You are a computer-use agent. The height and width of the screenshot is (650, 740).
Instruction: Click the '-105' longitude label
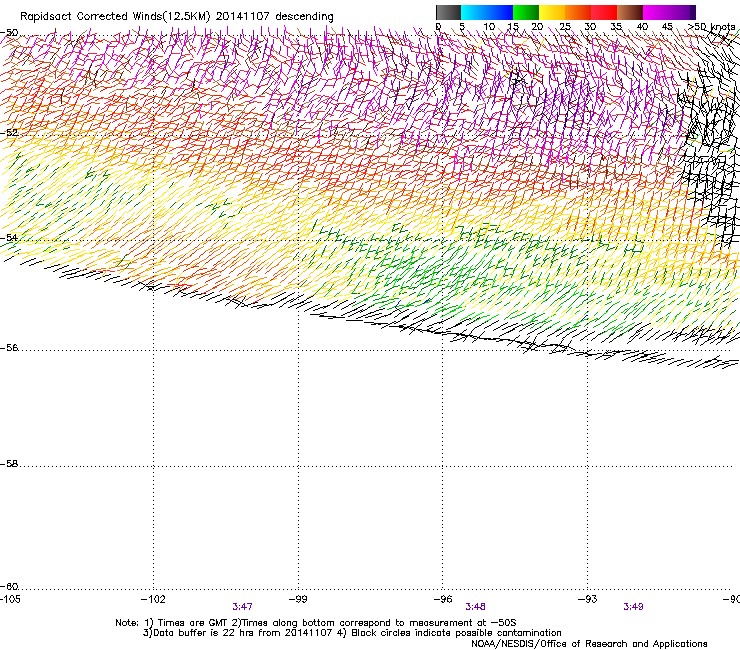click(x=10, y=599)
